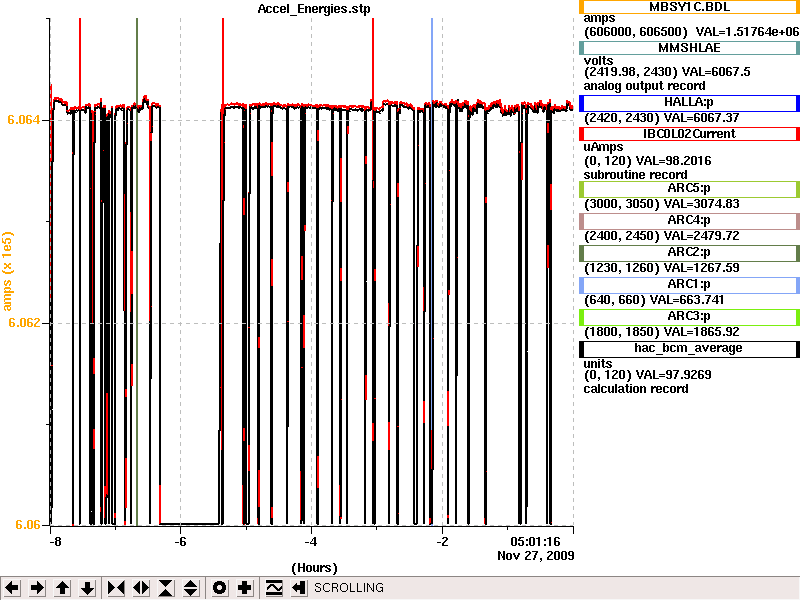Screen dimensions: 800x600
Task: Expand the time axis with outward-pointing triangles
Action: click(x=141, y=588)
